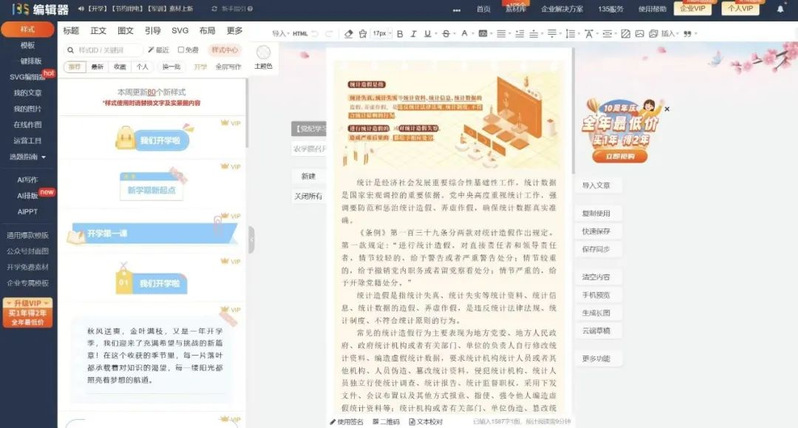Close the anniversary promotion banner
The image size is (798, 428).
667,109
